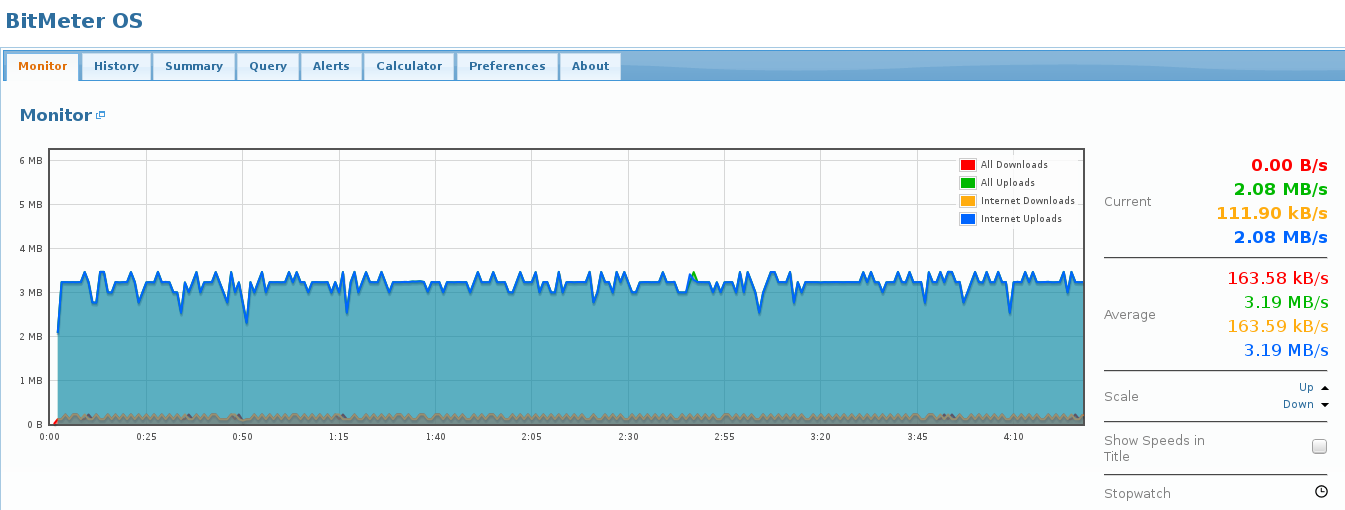The width and height of the screenshot is (1345, 510).
Task: Click the Current label
Action: [1128, 202]
